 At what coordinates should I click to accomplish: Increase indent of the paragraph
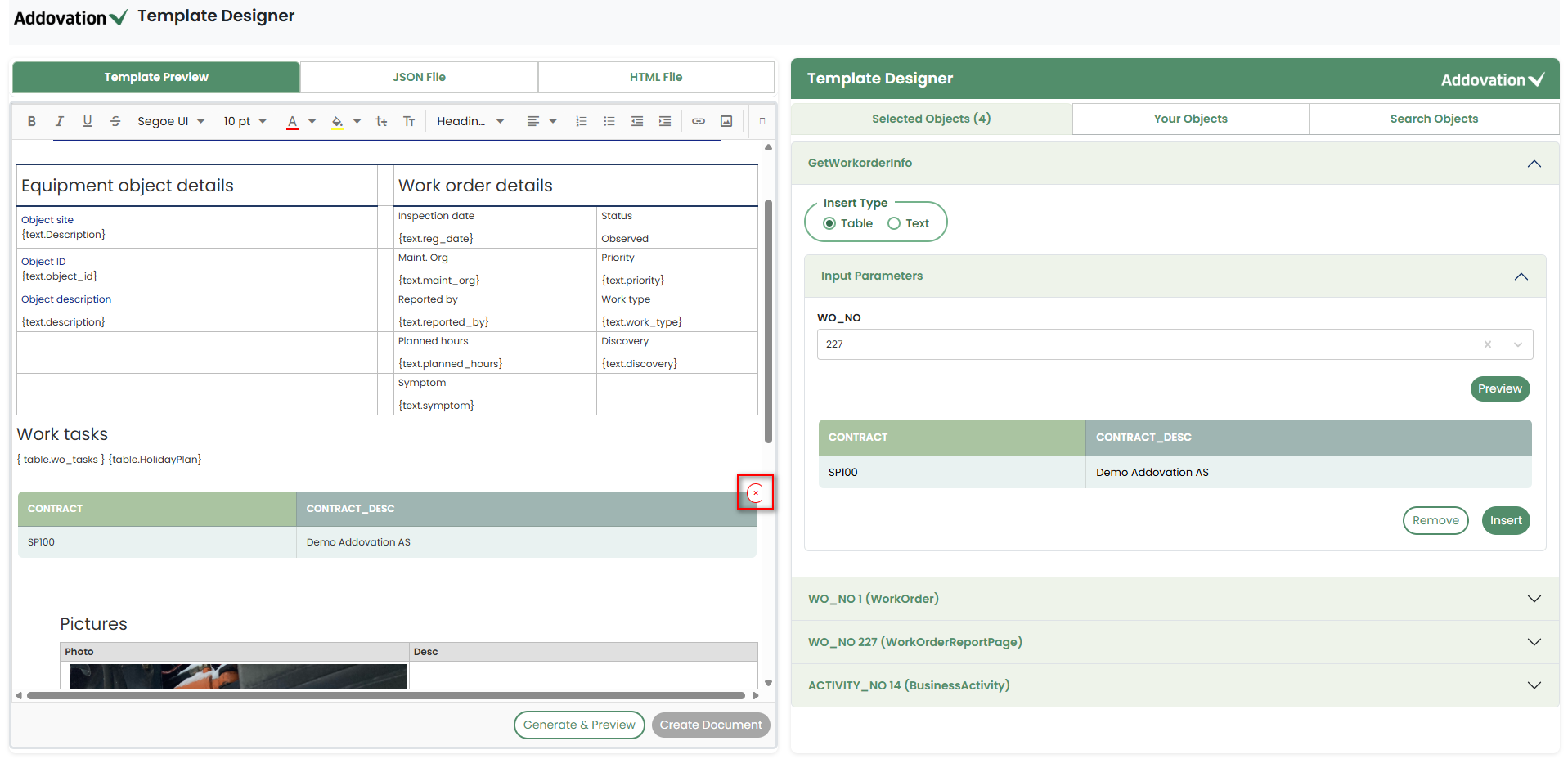(665, 121)
